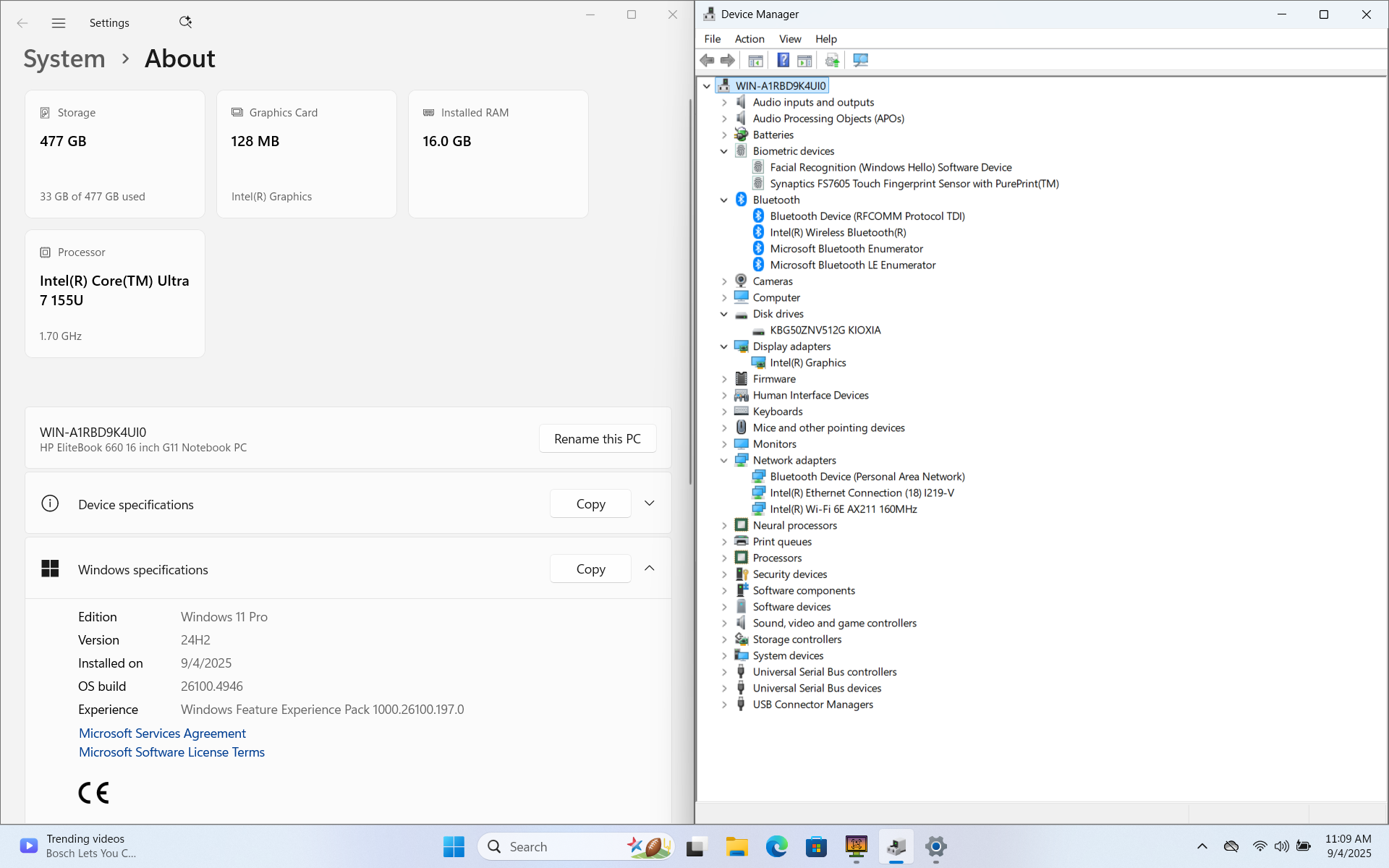1389x868 pixels.
Task: Expand Audio inputs and outputs
Action: 724,102
